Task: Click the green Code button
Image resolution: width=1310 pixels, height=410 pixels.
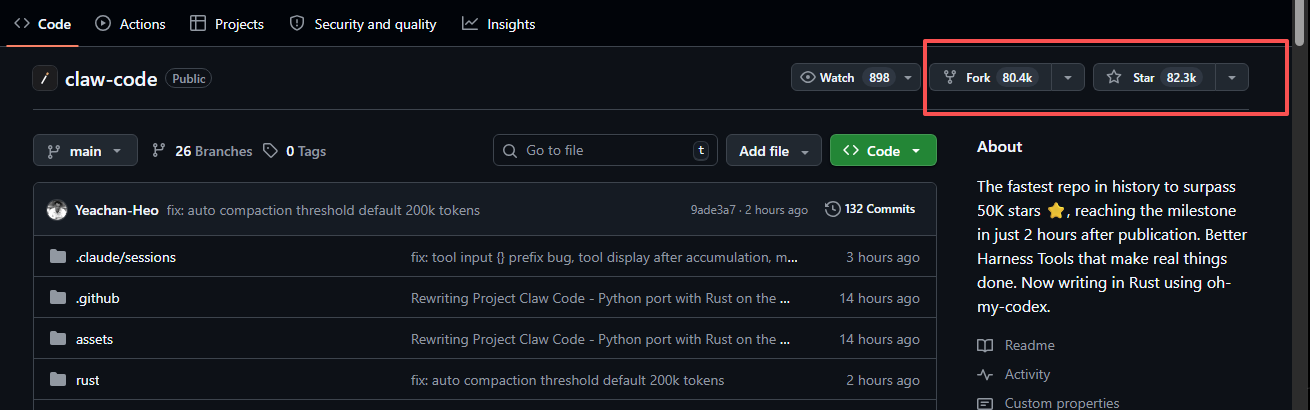Action: [x=882, y=151]
